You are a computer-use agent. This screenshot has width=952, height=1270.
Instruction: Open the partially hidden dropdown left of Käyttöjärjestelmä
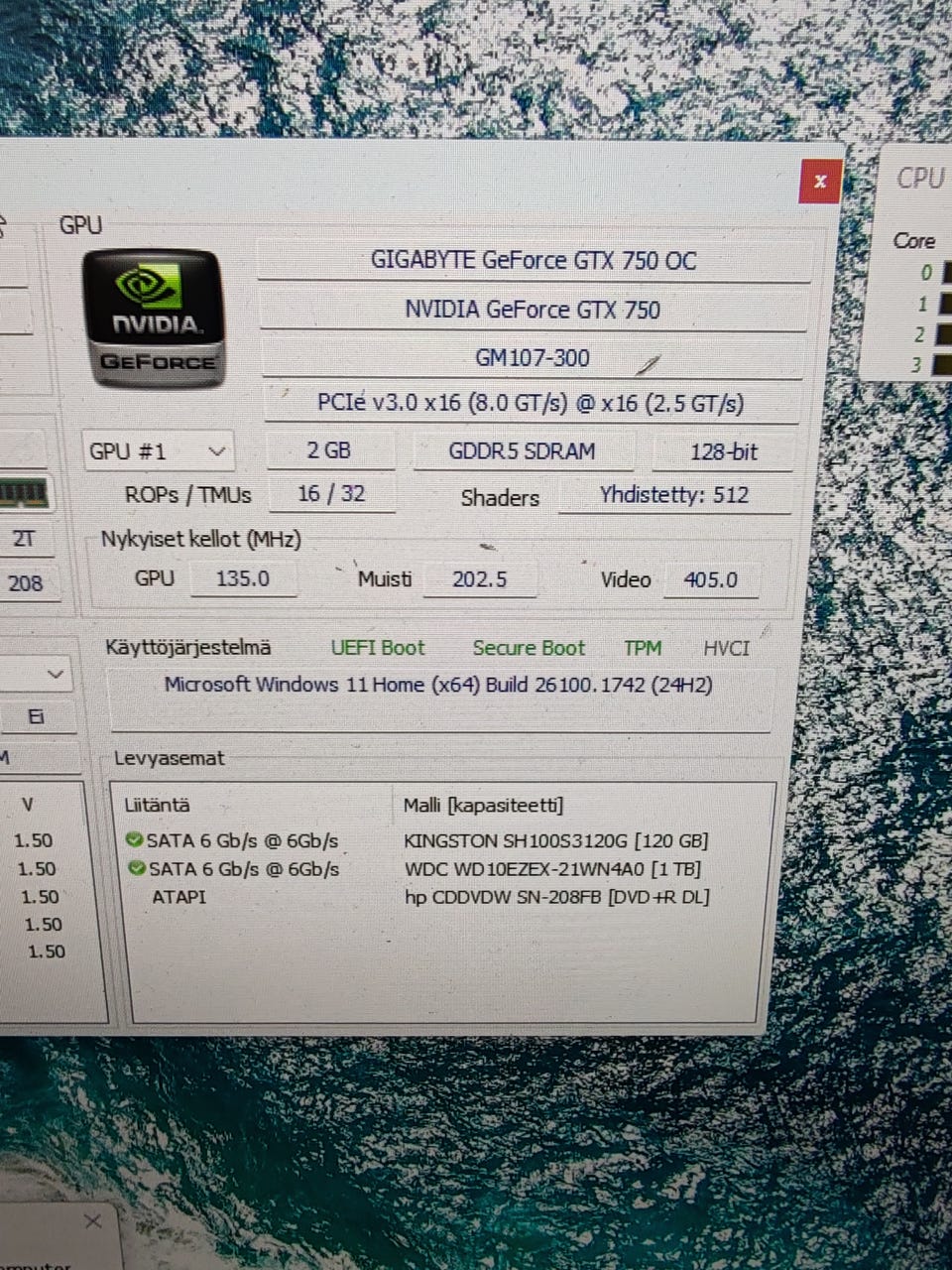[35, 674]
